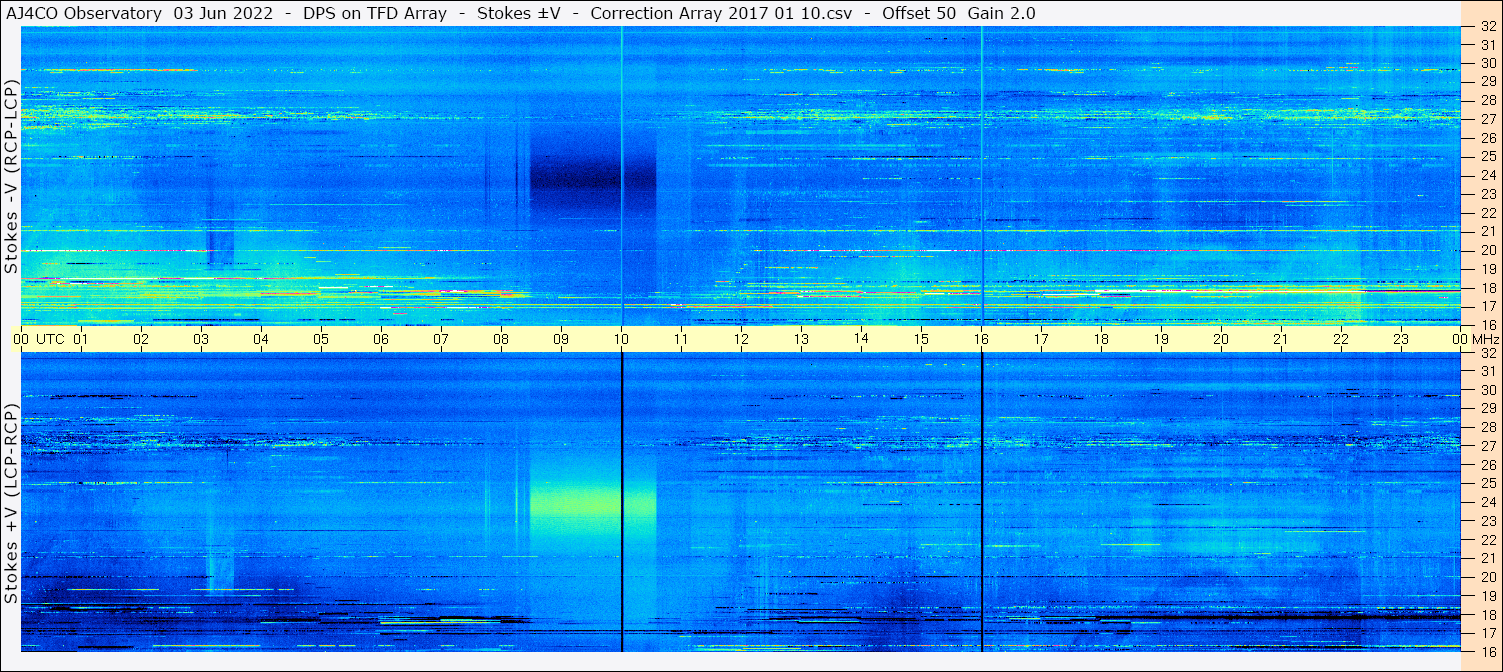Image resolution: width=1503 pixels, height=672 pixels.
Task: Click the 'Stokes -V (RCP-LCP)' axis label
Action: (x=12, y=176)
